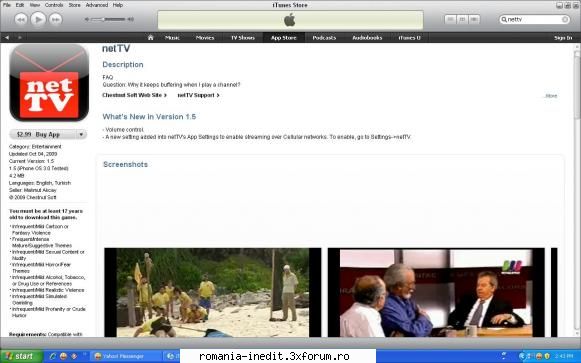Viewport: 581px width, 363px height.
Task: Click the Screenshots heading
Action: tap(125, 164)
